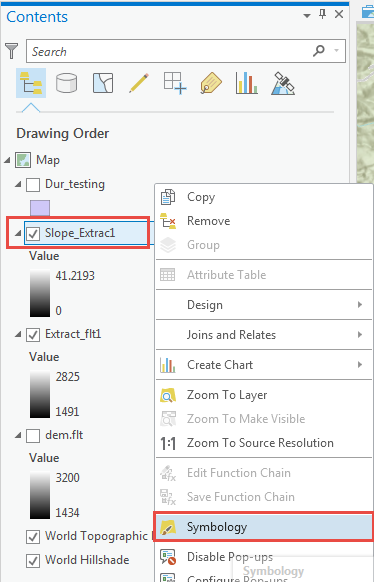Open the Contents pane options dropdown arrow
This screenshot has width=374, height=582.
tap(306, 16)
